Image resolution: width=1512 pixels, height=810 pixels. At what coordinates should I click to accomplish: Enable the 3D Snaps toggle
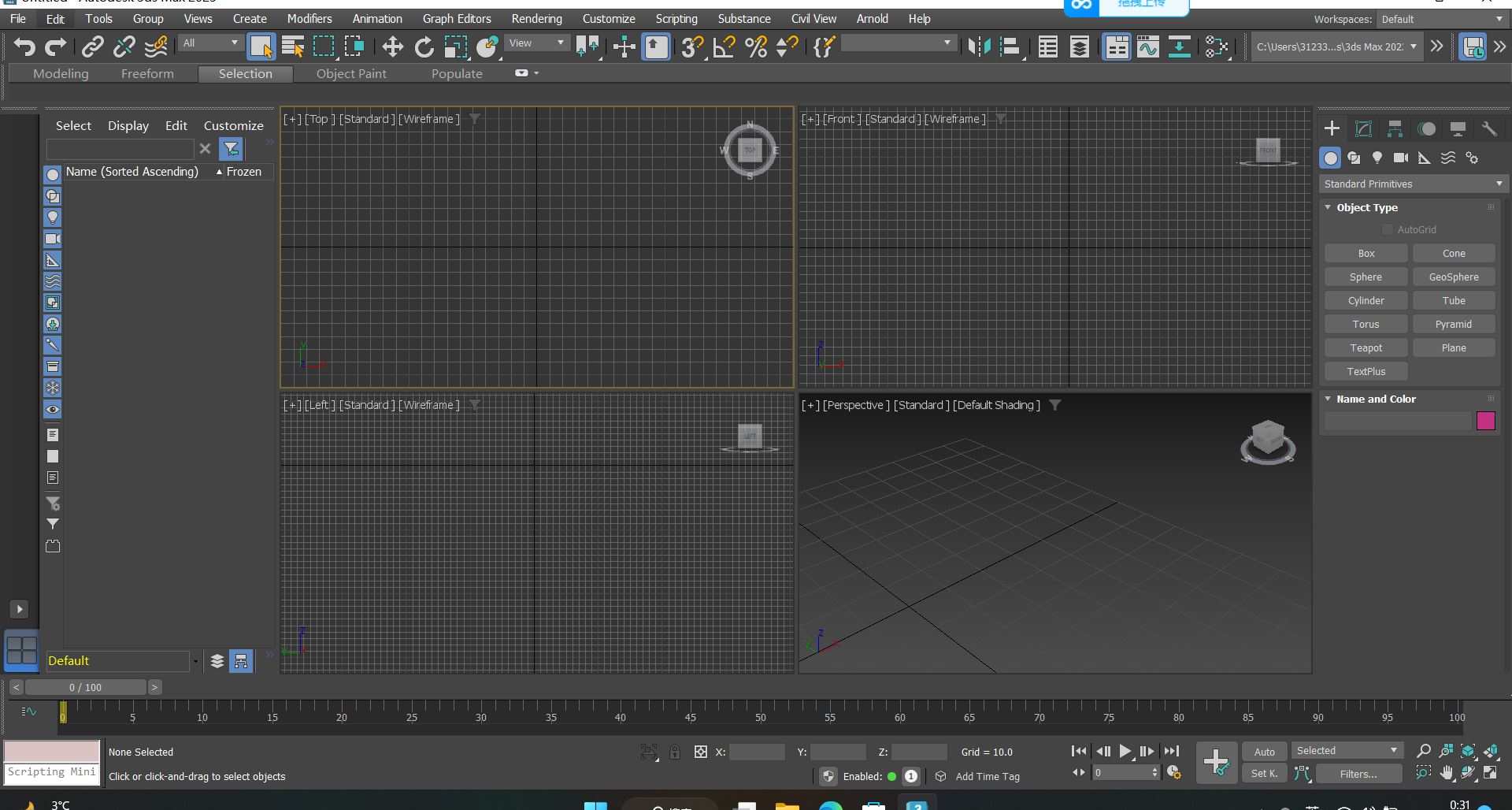[691, 46]
